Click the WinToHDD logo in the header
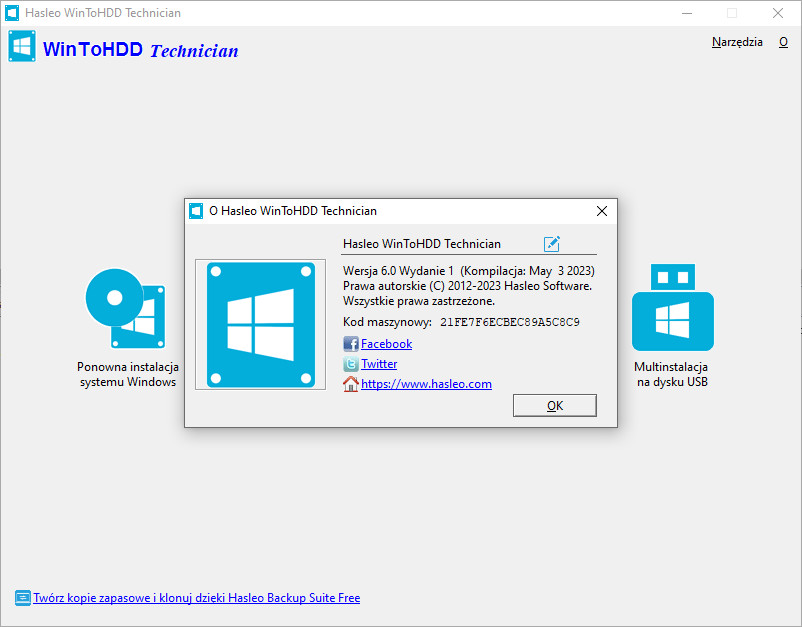Screen dimensions: 802x627 (22, 46)
